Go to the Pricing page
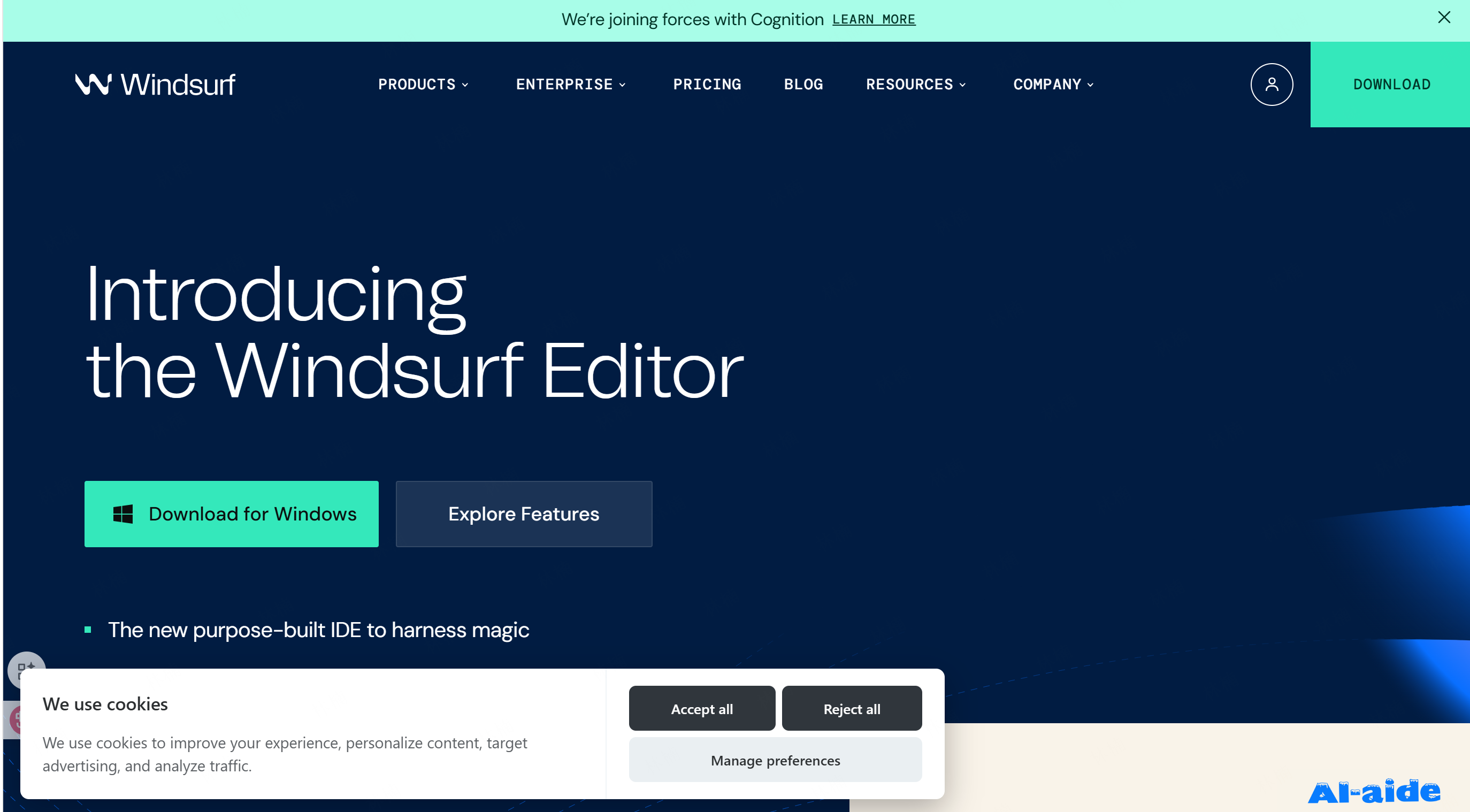 click(707, 85)
